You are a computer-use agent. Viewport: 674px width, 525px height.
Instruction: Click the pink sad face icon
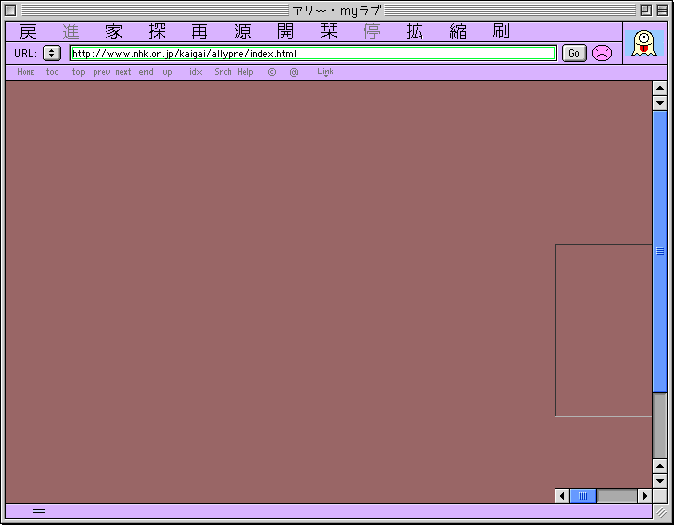coord(602,53)
